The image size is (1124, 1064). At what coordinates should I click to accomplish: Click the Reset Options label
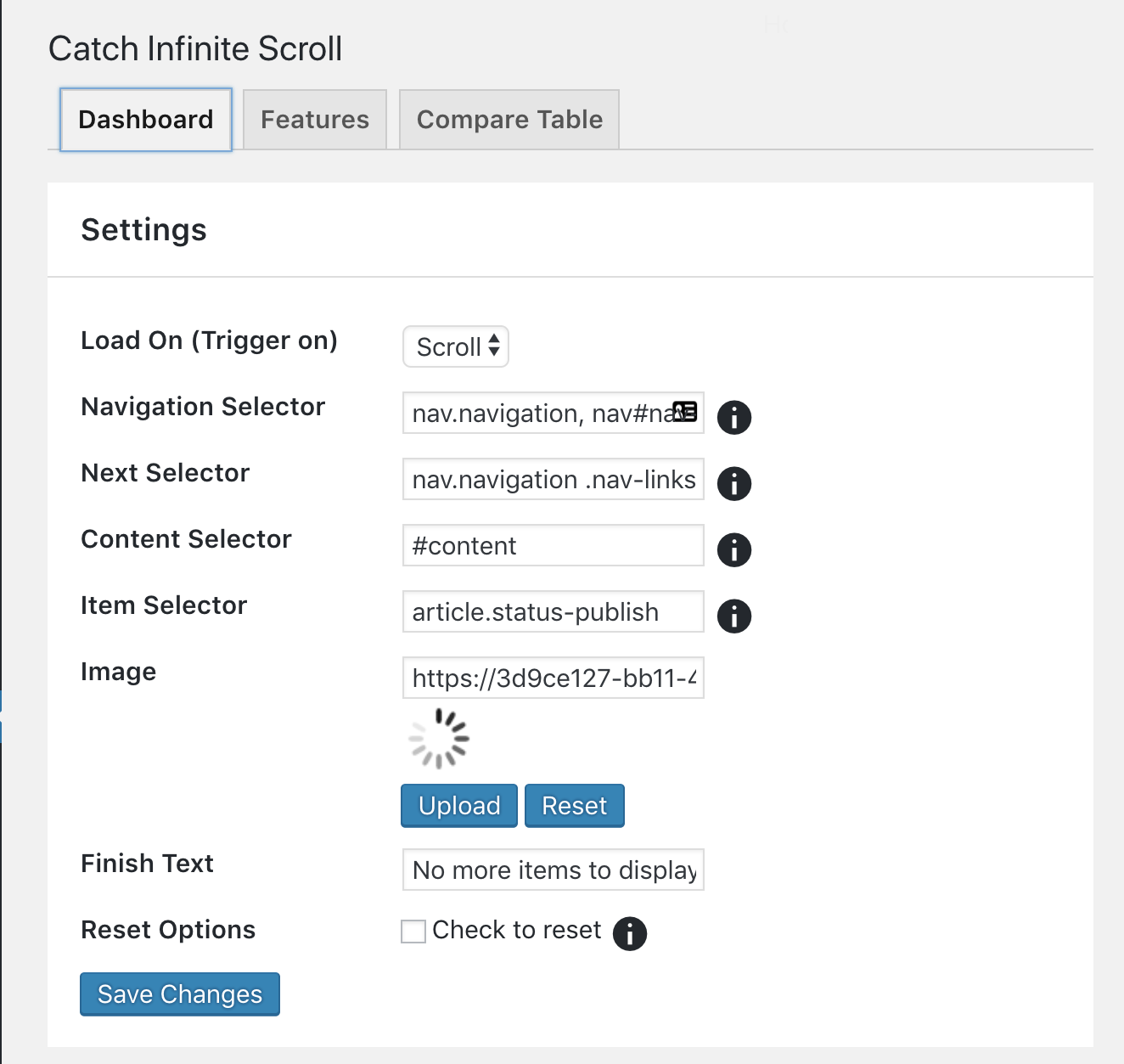(x=168, y=930)
